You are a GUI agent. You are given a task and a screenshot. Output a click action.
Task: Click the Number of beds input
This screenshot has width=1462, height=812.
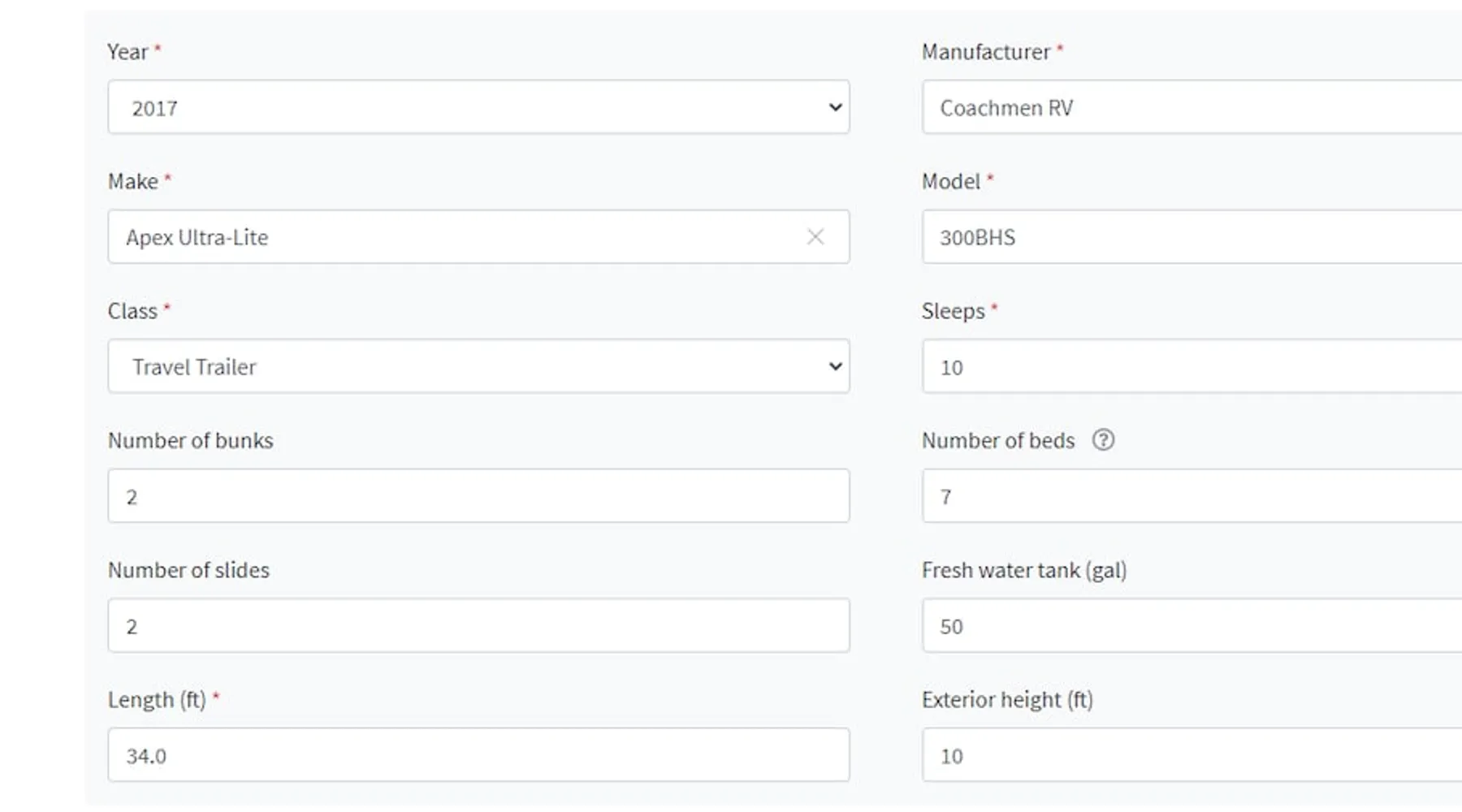click(x=1192, y=495)
